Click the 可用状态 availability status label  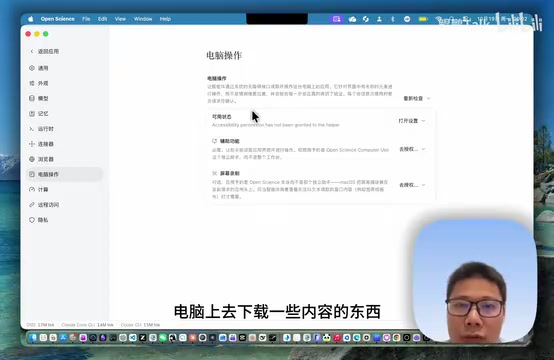point(222,117)
